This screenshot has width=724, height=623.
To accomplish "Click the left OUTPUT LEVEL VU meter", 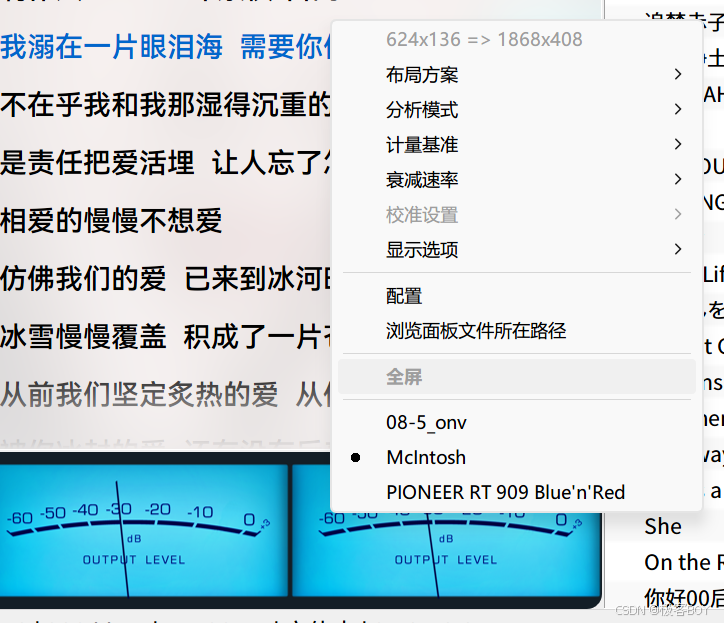I will point(144,530).
